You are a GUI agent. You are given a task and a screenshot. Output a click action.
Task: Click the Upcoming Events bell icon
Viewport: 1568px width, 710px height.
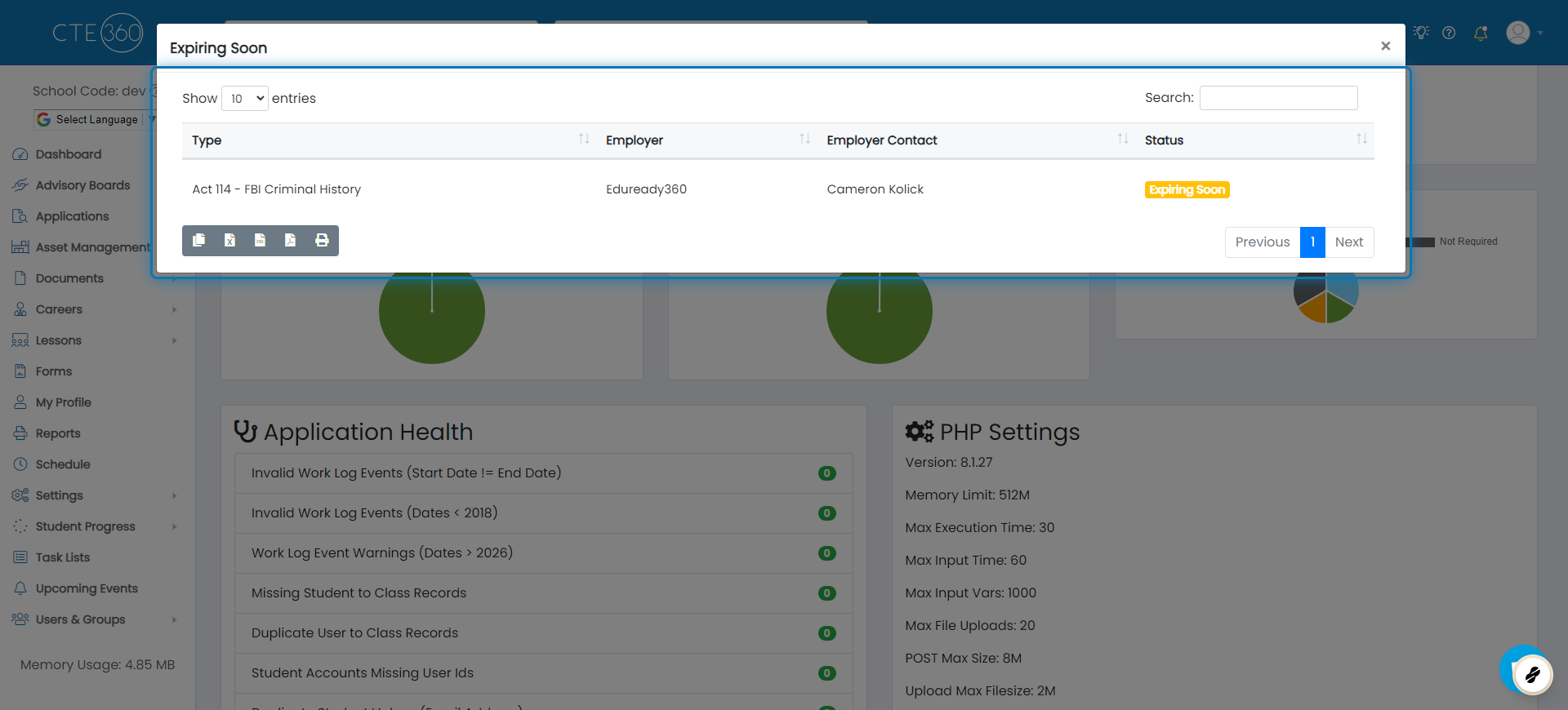tap(20, 588)
